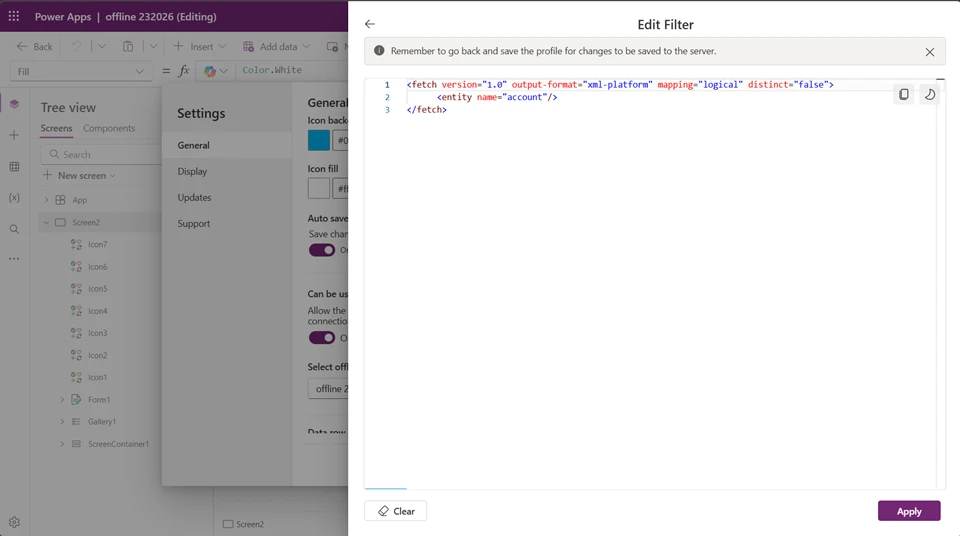Image resolution: width=960 pixels, height=536 pixels.
Task: Click the horizontal scrollbar of code editor
Action: [386, 488]
